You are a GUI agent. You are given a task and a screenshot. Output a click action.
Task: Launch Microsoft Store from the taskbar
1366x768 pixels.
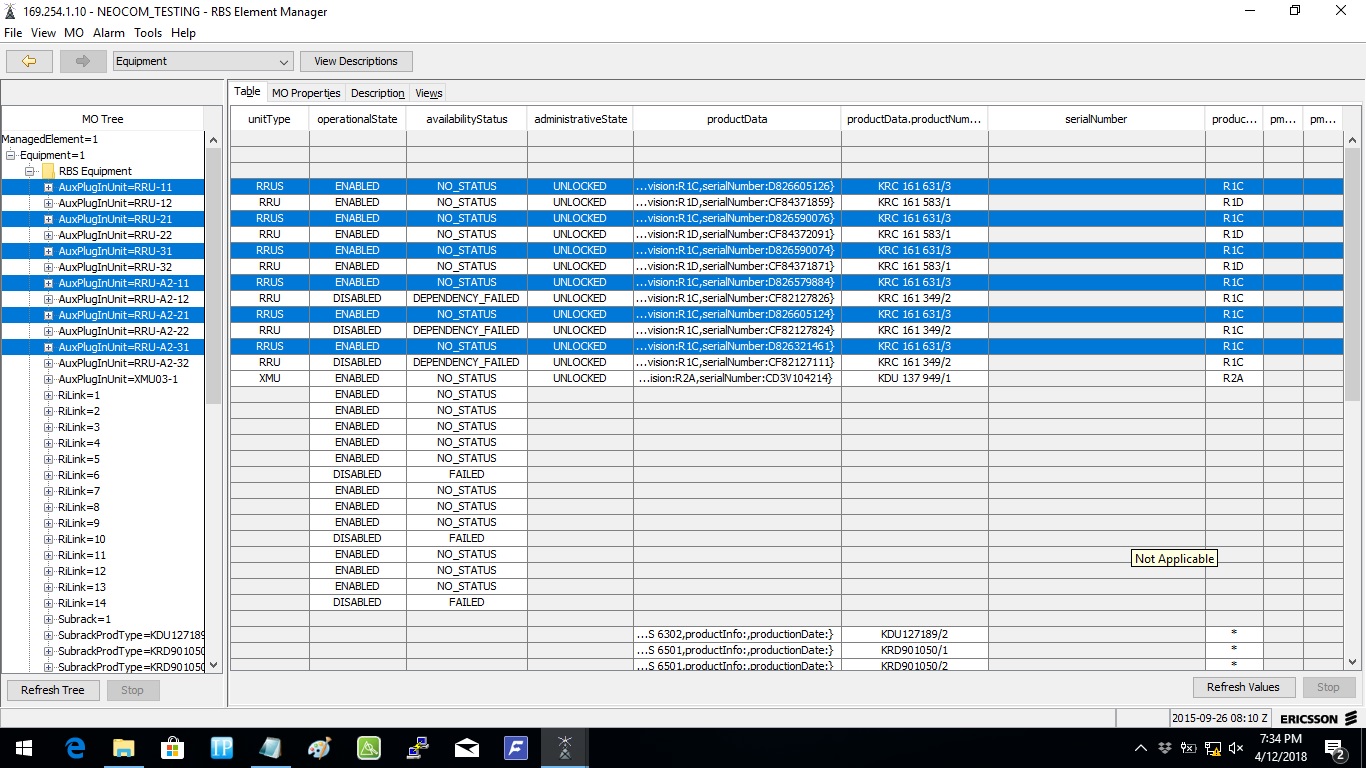(x=173, y=747)
